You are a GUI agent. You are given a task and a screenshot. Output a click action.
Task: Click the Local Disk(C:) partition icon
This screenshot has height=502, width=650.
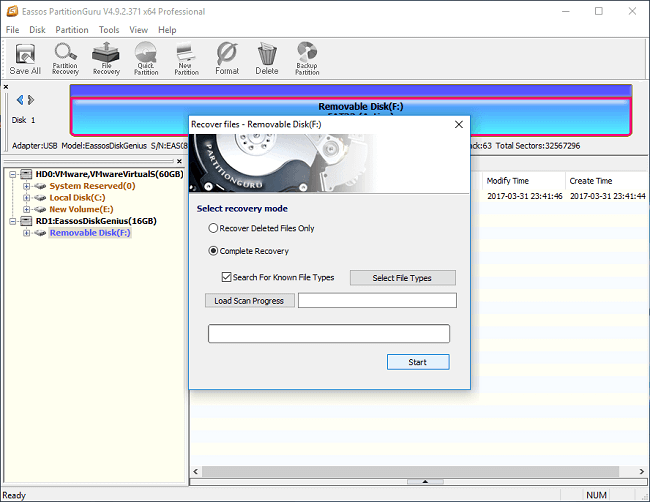(40, 198)
